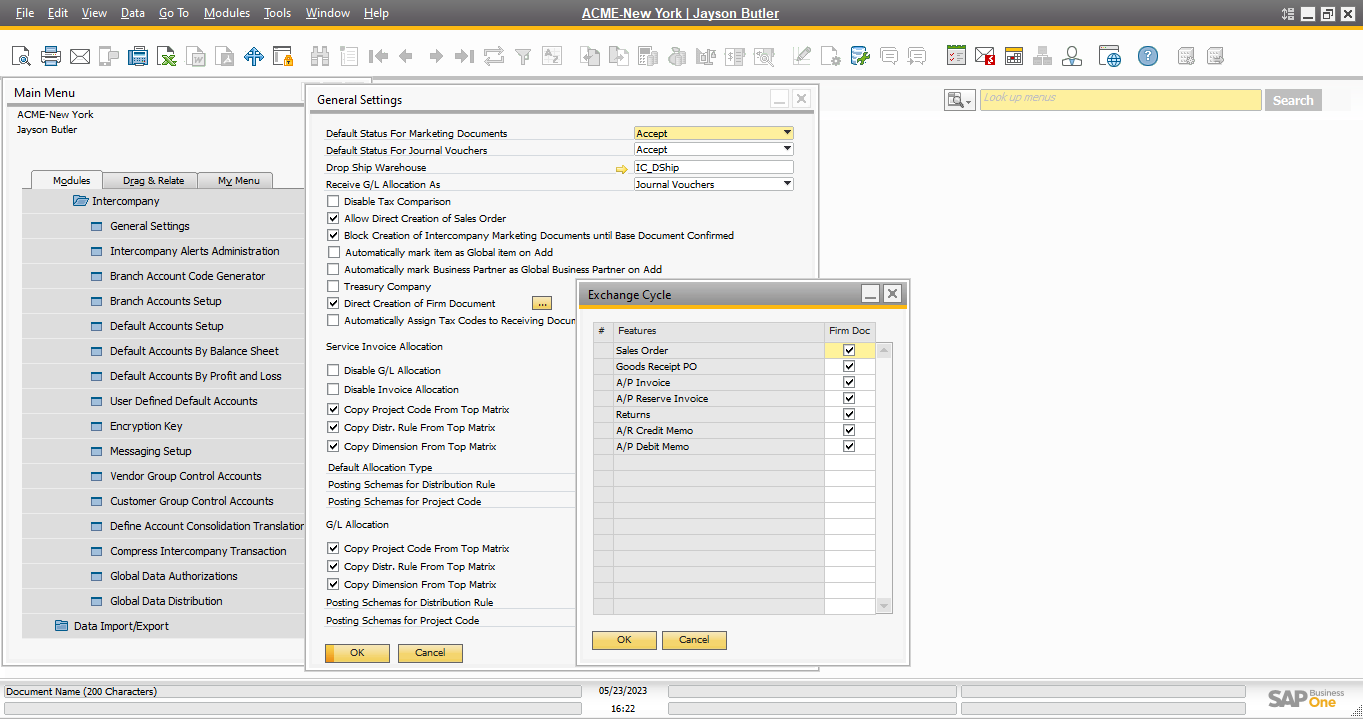Viewport: 1363px width, 719px height.
Task: Click the Print Preview toolbar icon
Action: pyautogui.click(x=21, y=56)
